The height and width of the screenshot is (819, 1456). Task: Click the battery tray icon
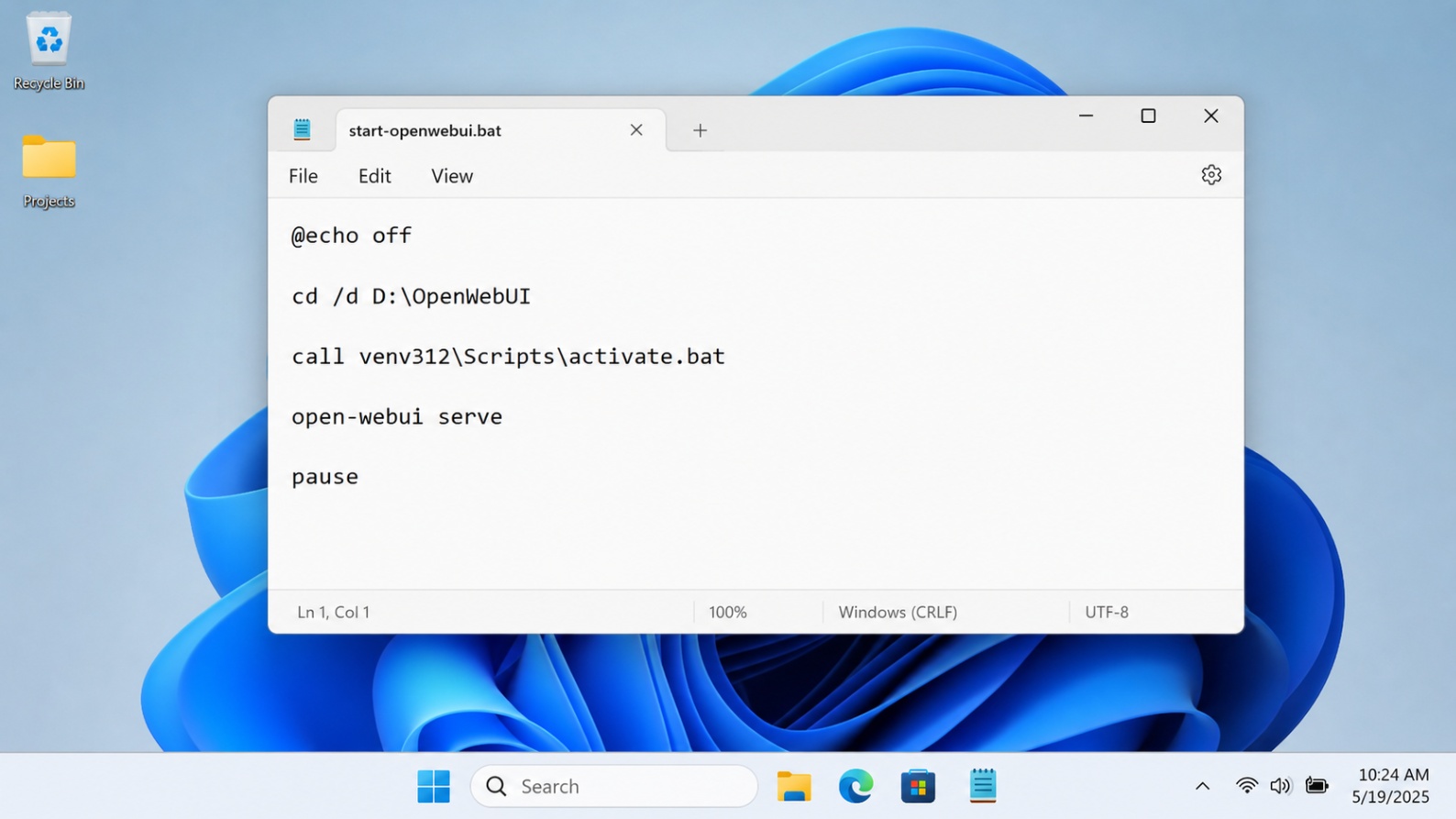pyautogui.click(x=1317, y=786)
